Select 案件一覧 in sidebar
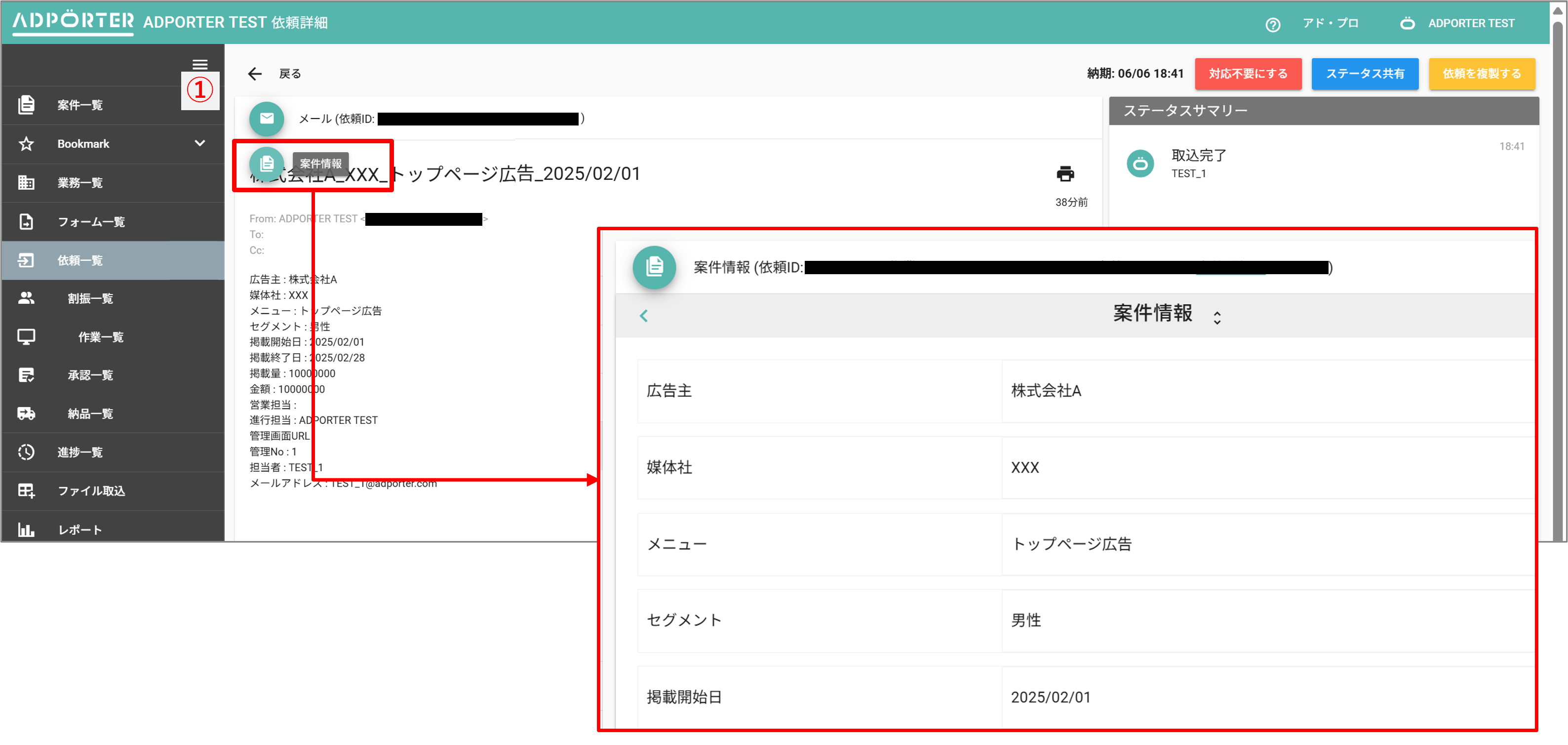This screenshot has height=745, width=1568. coord(80,105)
